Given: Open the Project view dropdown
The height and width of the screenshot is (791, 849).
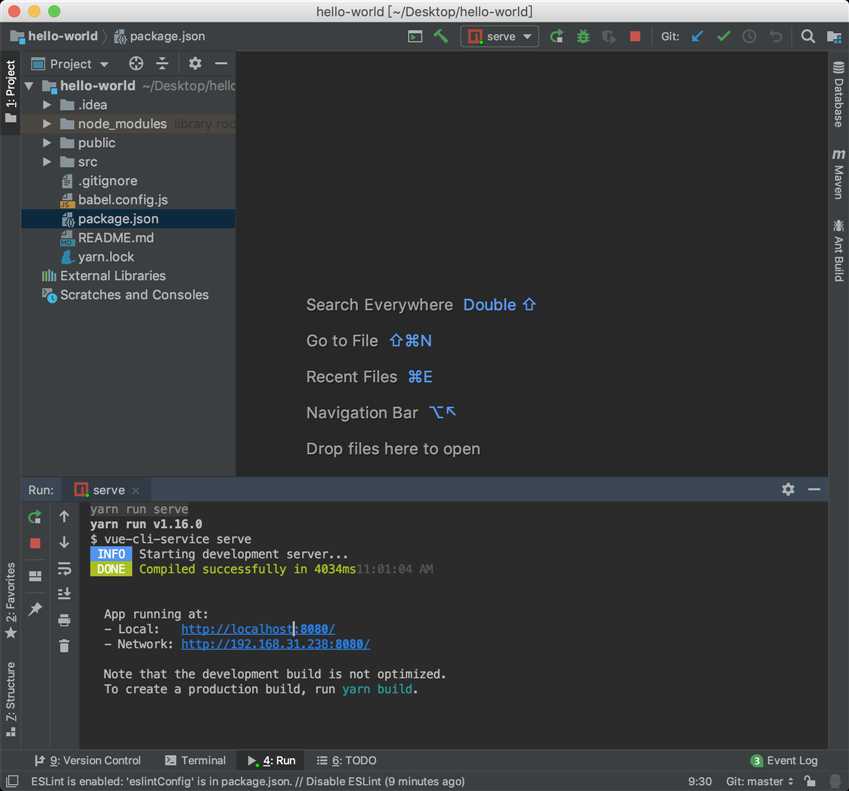Looking at the screenshot, I should pos(70,64).
